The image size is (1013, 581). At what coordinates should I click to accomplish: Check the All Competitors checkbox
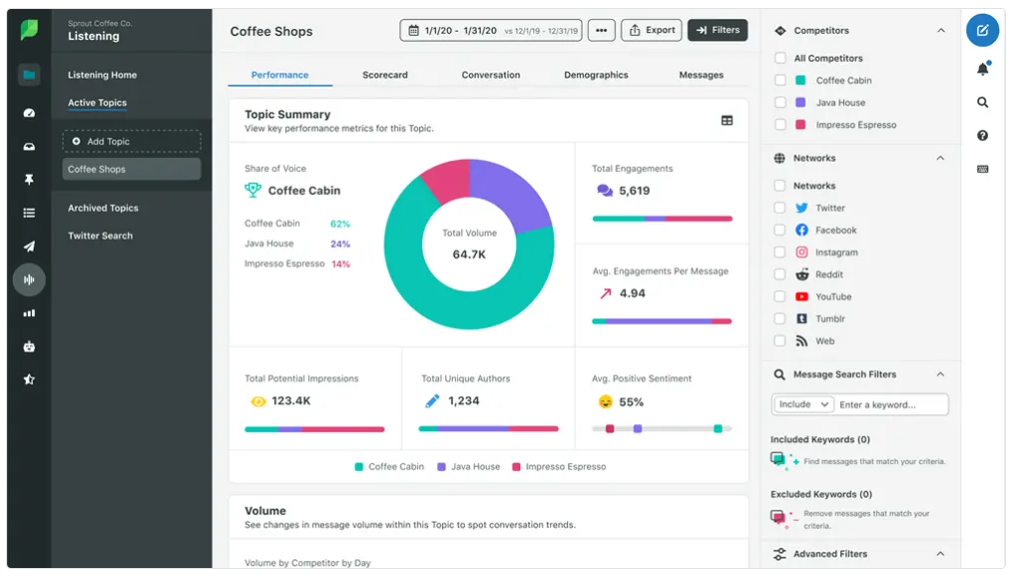click(x=780, y=58)
